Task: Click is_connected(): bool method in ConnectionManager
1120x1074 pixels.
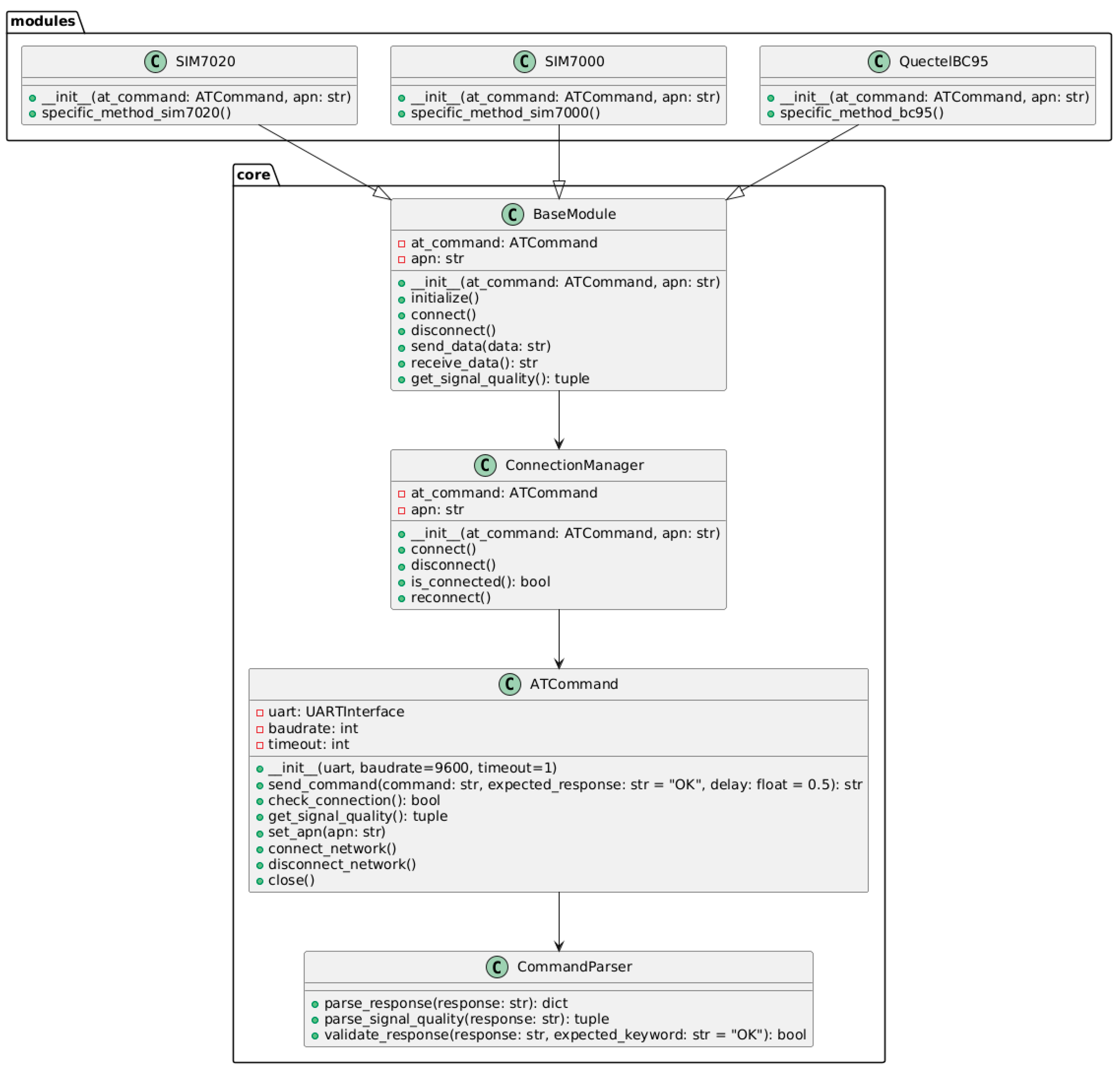Action: click(480, 581)
